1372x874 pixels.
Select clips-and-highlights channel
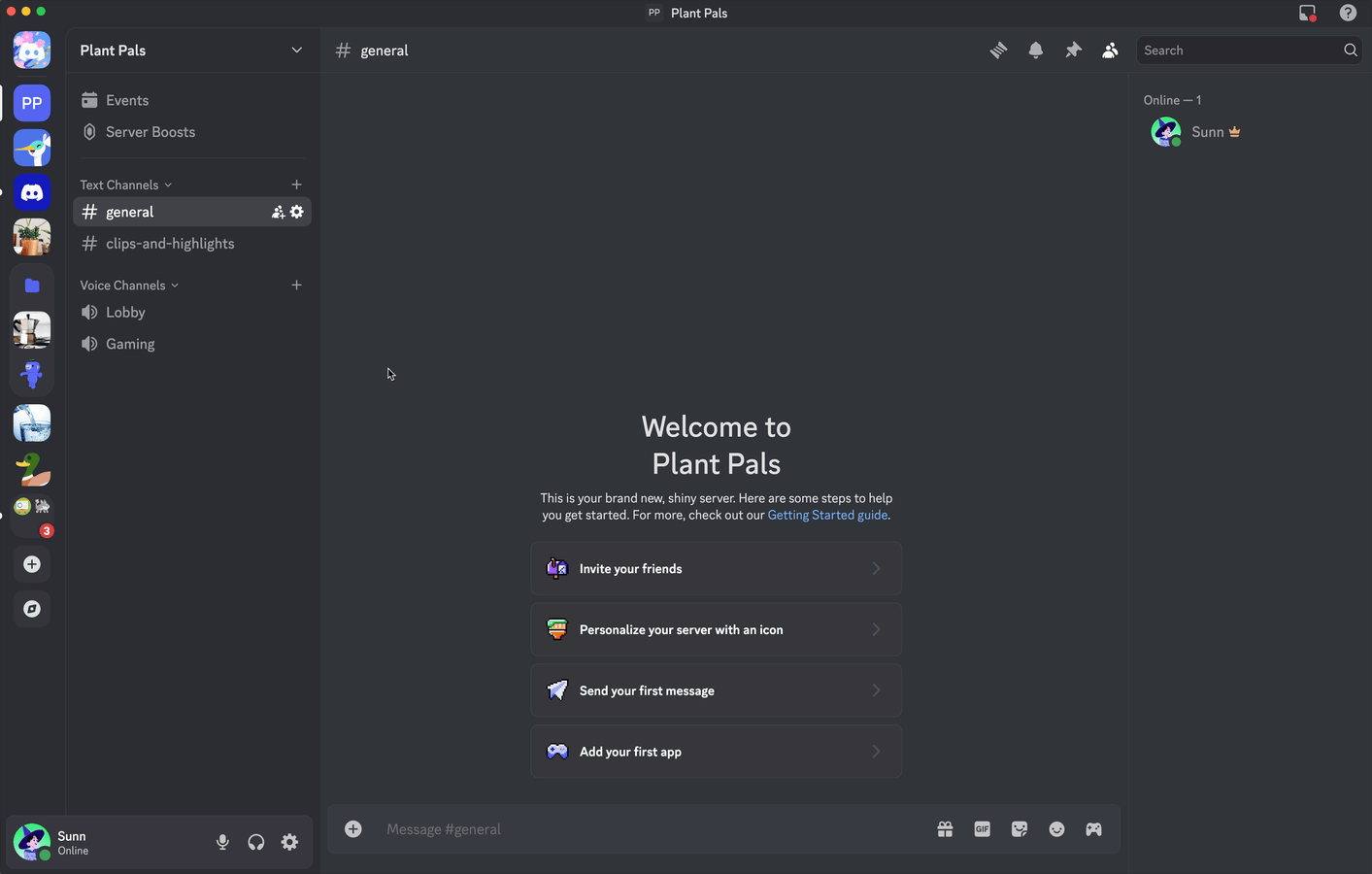pyautogui.click(x=192, y=244)
